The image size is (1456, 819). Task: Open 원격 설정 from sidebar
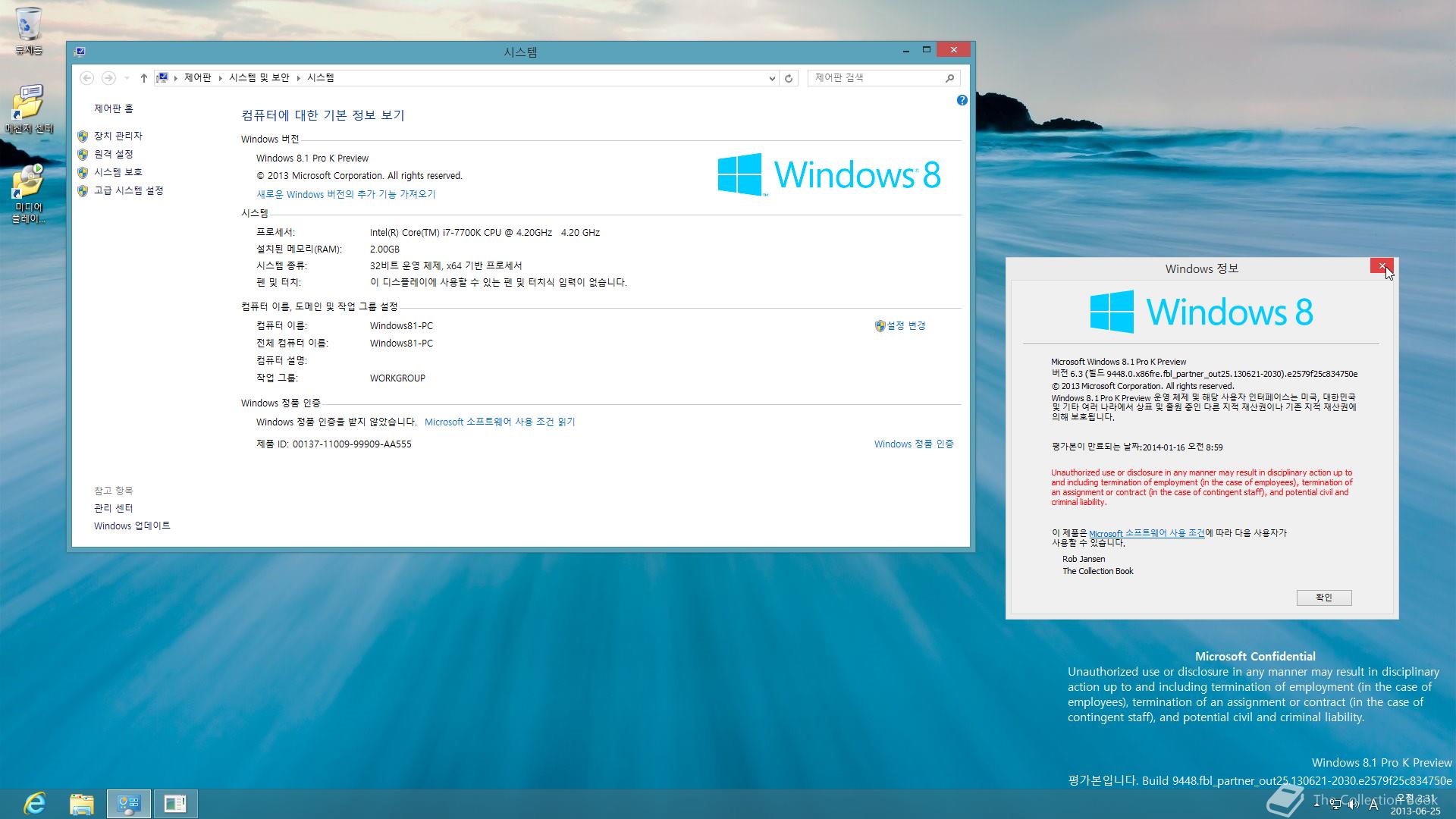(114, 154)
